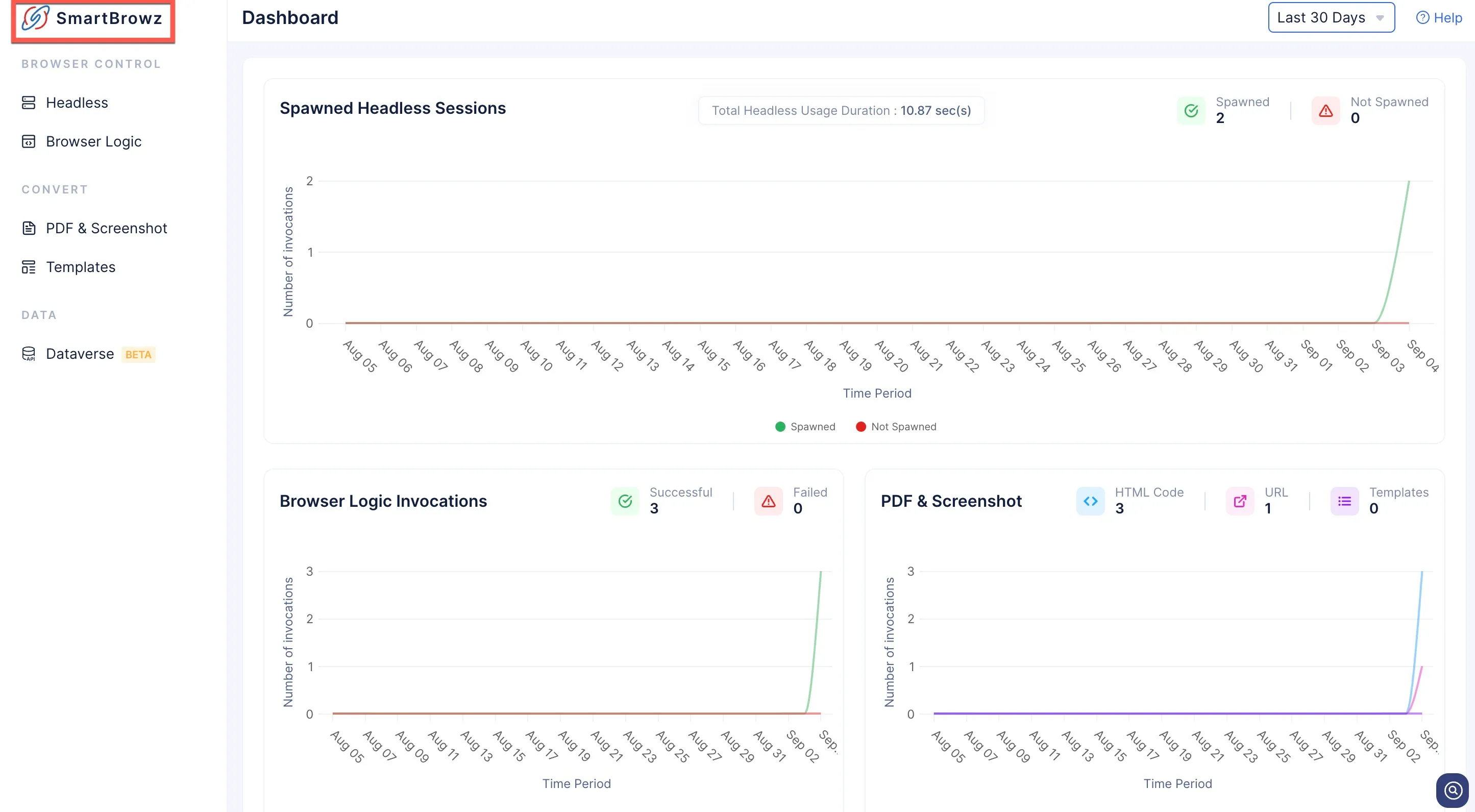Click the URL external-link icon
This screenshot has width=1475, height=812.
1240,501
